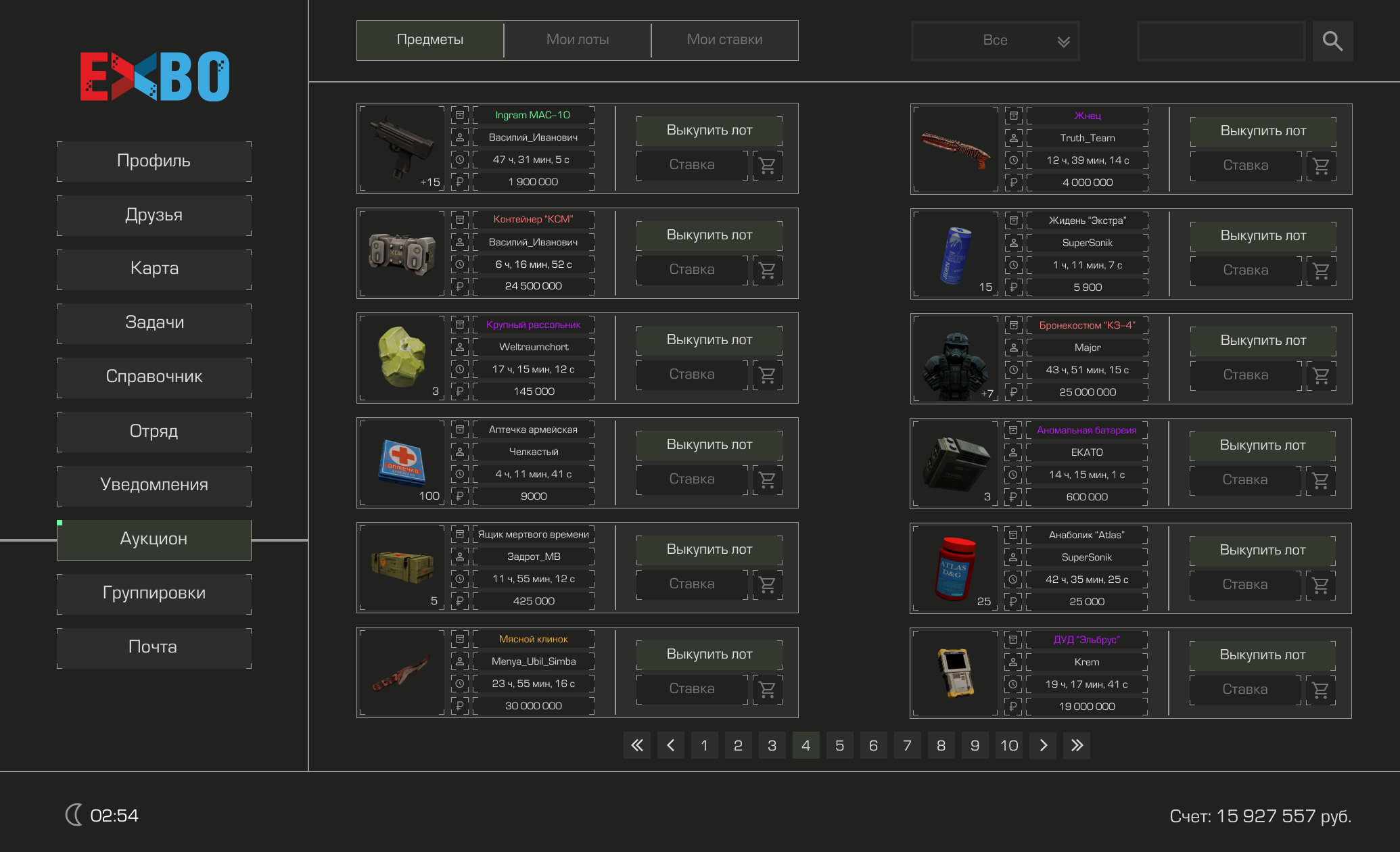1400x852 pixels.
Task: Click cart icon for ДУД Эльбрус lot
Action: point(1320,690)
